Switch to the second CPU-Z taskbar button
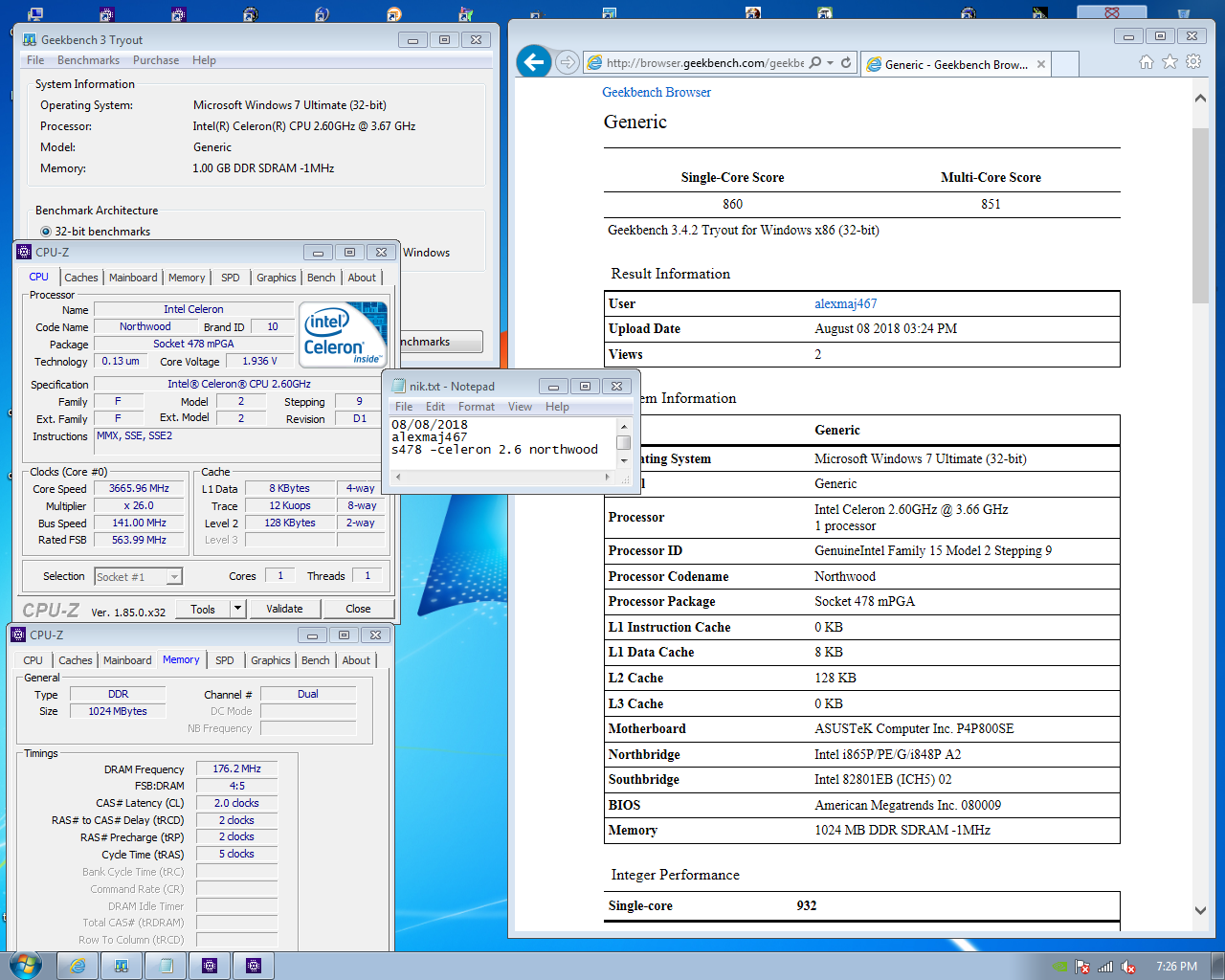This screenshot has height=980, width=1225. click(254, 966)
